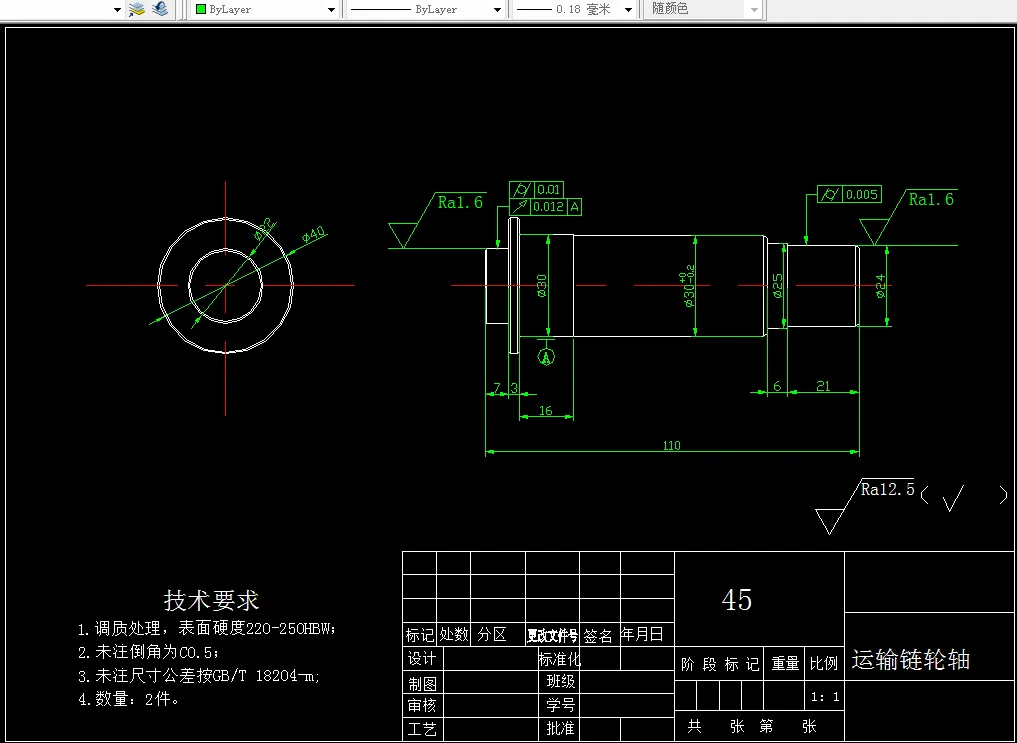Select the note 4.数量：2件。

pyautogui.click(x=129, y=699)
